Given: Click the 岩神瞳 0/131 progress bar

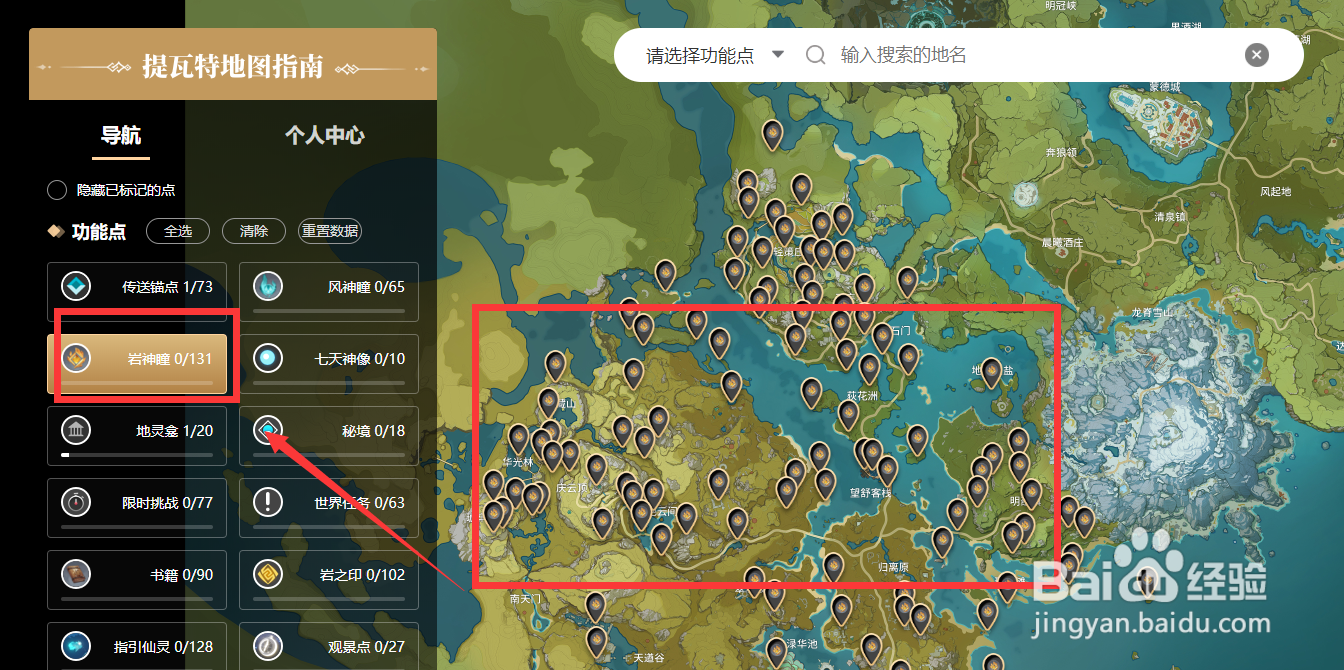Looking at the screenshot, I should [137, 382].
